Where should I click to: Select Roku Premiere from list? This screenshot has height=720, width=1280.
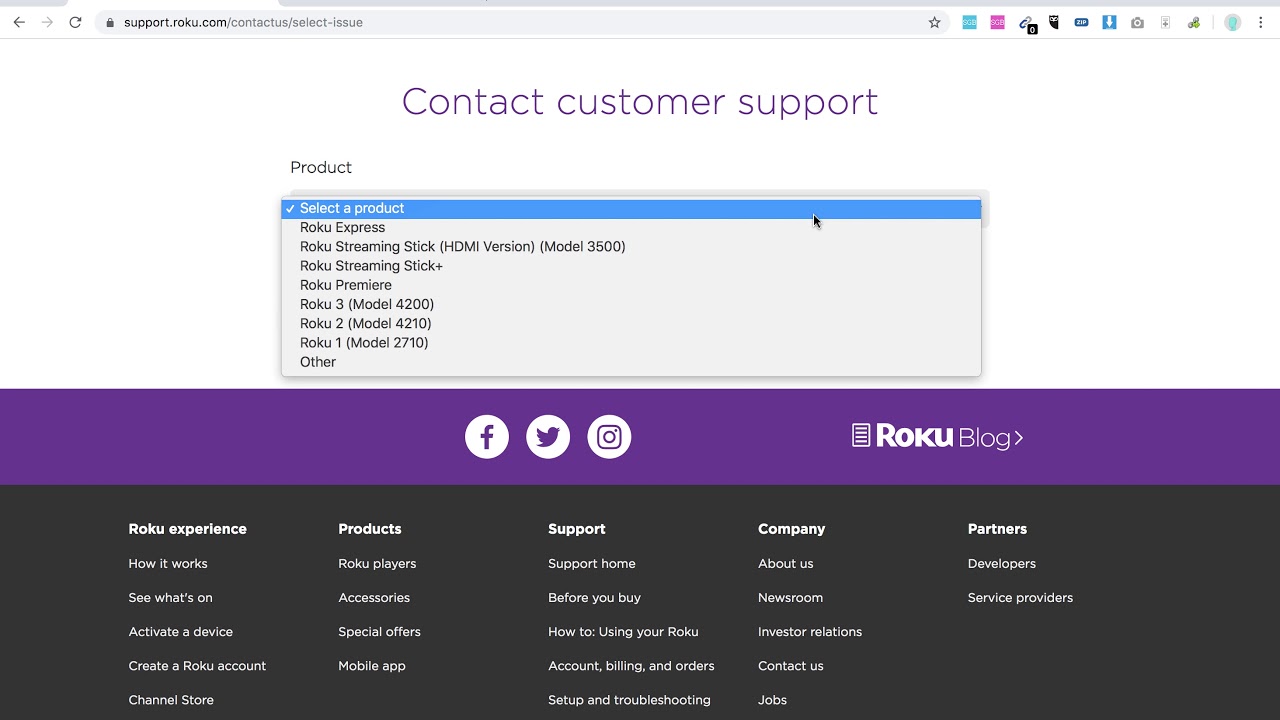coord(631,285)
